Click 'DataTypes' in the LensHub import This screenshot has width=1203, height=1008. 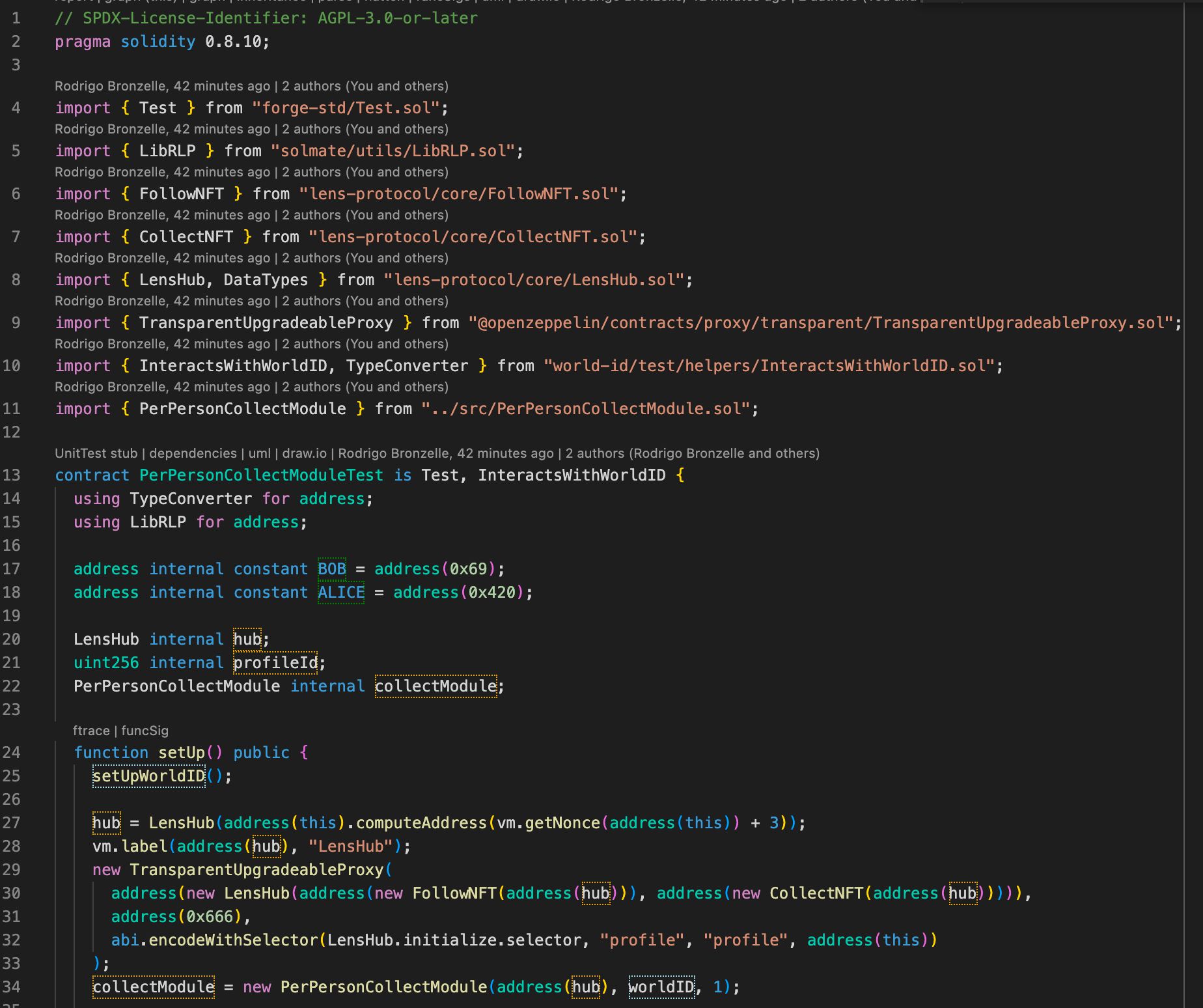(266, 280)
